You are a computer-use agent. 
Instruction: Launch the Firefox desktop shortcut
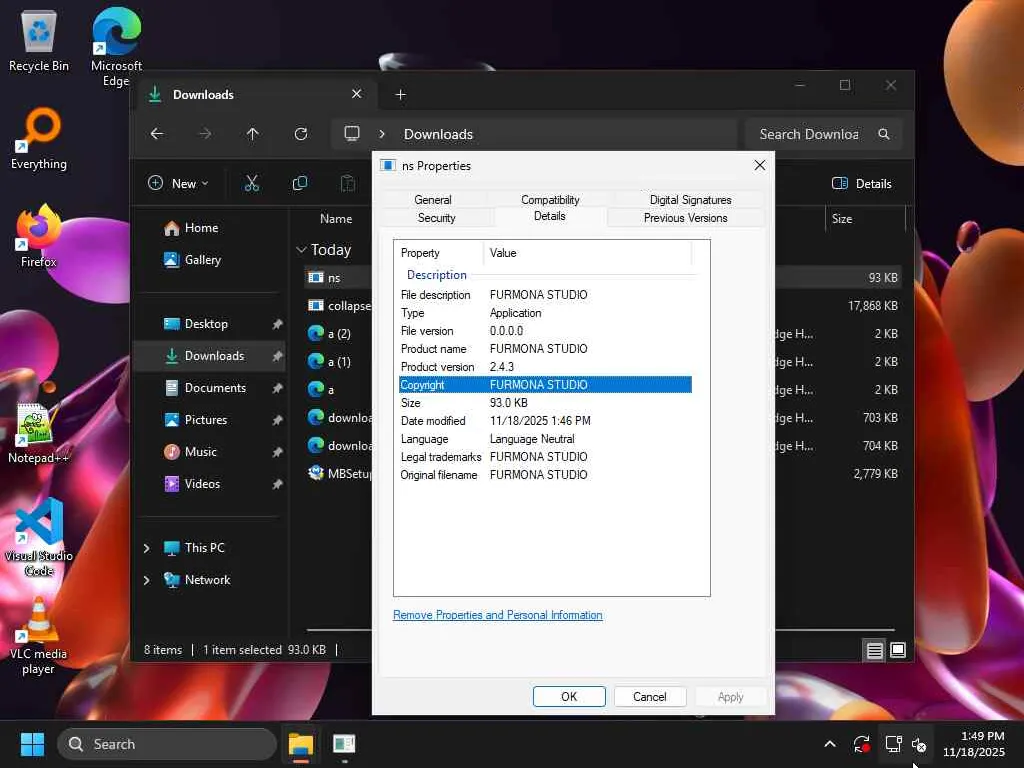(39, 236)
